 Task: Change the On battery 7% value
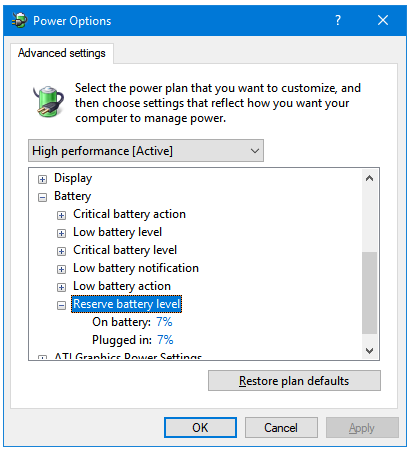point(164,322)
